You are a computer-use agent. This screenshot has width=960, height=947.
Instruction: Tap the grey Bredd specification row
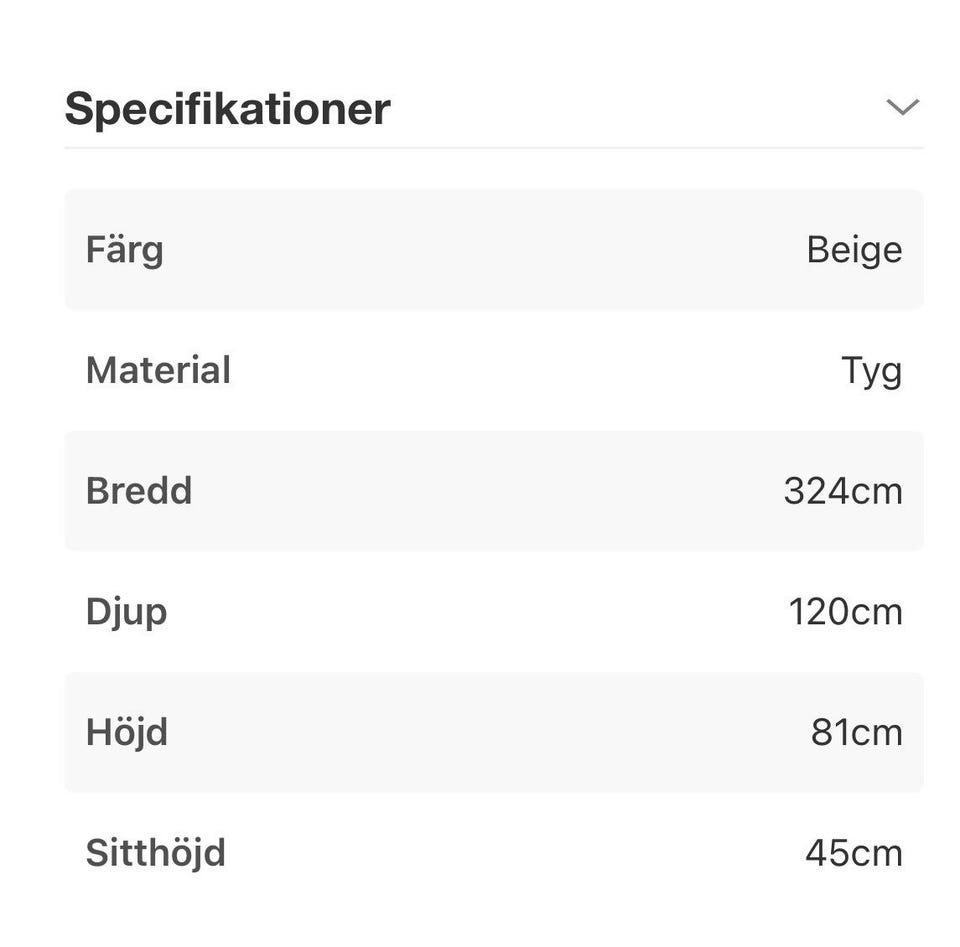pyautogui.click(x=494, y=491)
